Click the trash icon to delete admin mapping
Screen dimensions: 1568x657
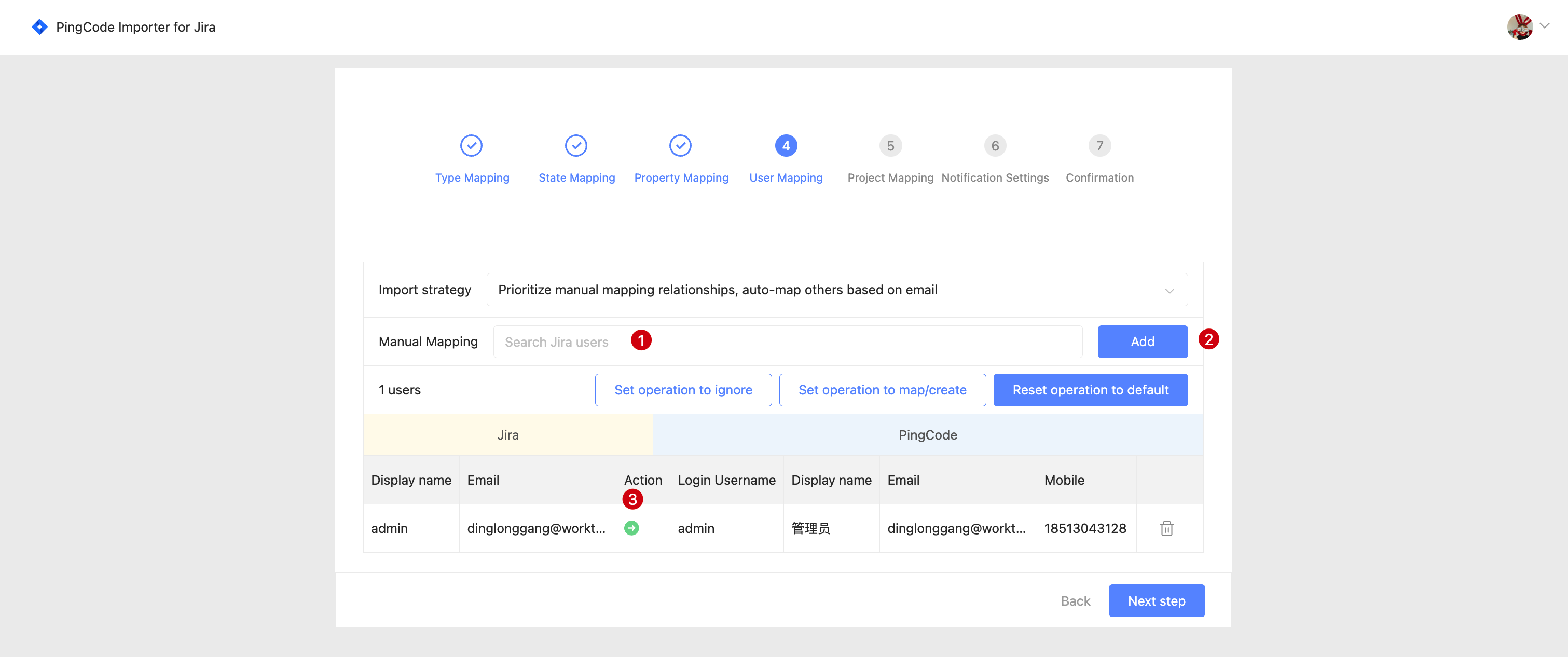(1167, 528)
